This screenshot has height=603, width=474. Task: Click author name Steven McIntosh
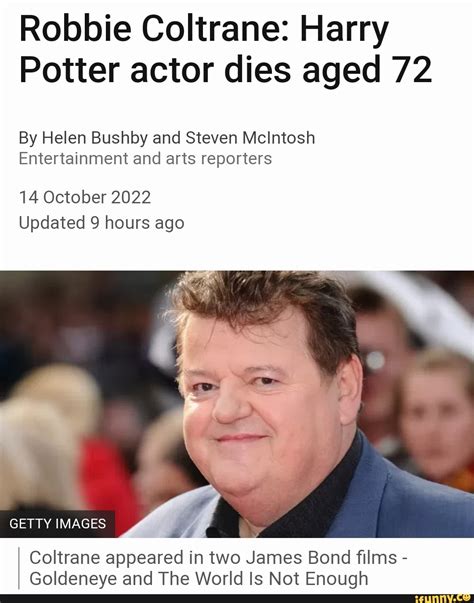[x=250, y=138]
